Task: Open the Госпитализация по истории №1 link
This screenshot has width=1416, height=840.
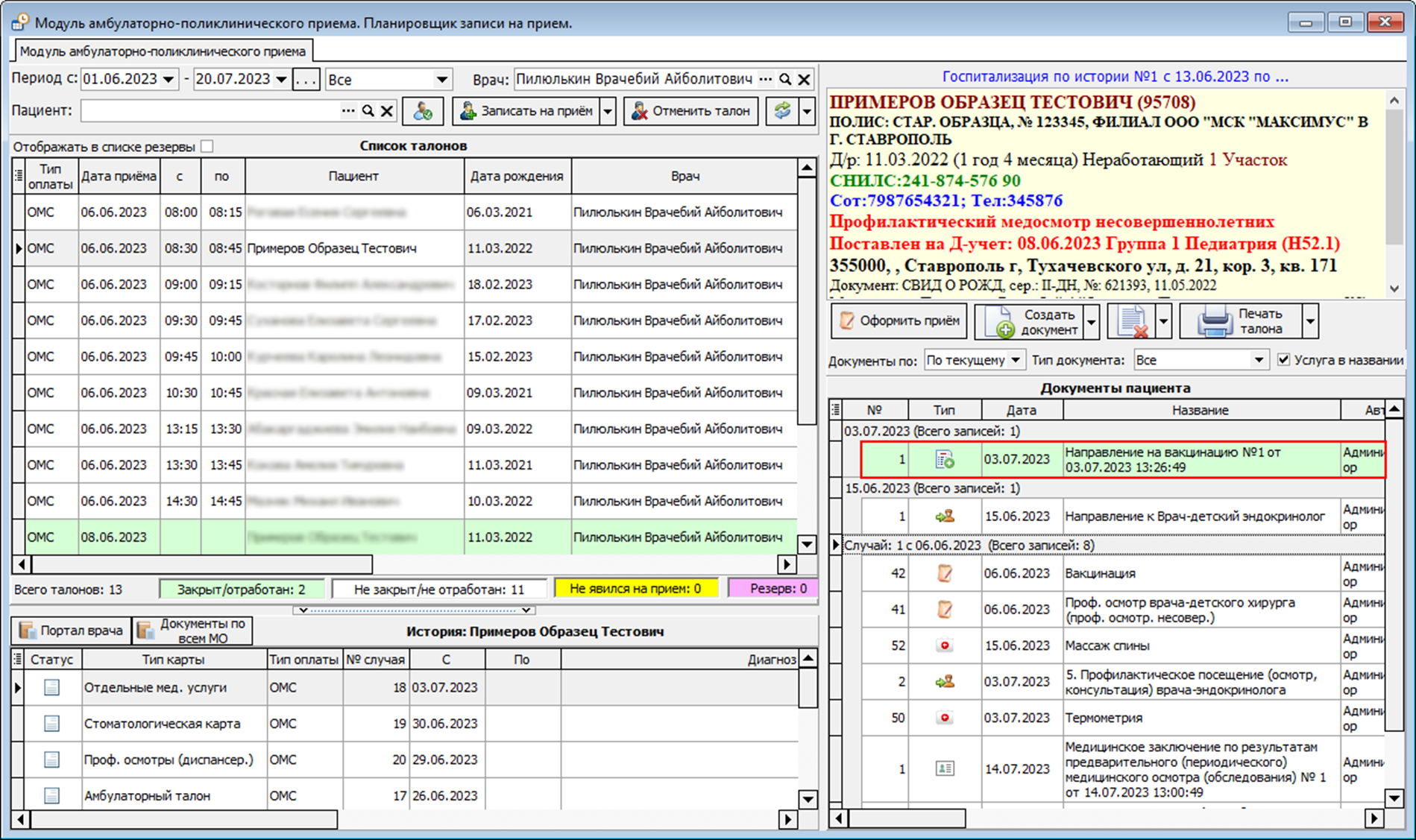Action: [x=1115, y=77]
